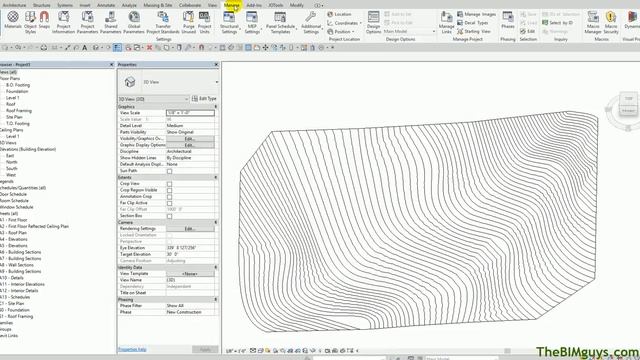Open the 3D View type selector dropdown
Screen dimensions: 640x360
click(216, 82)
